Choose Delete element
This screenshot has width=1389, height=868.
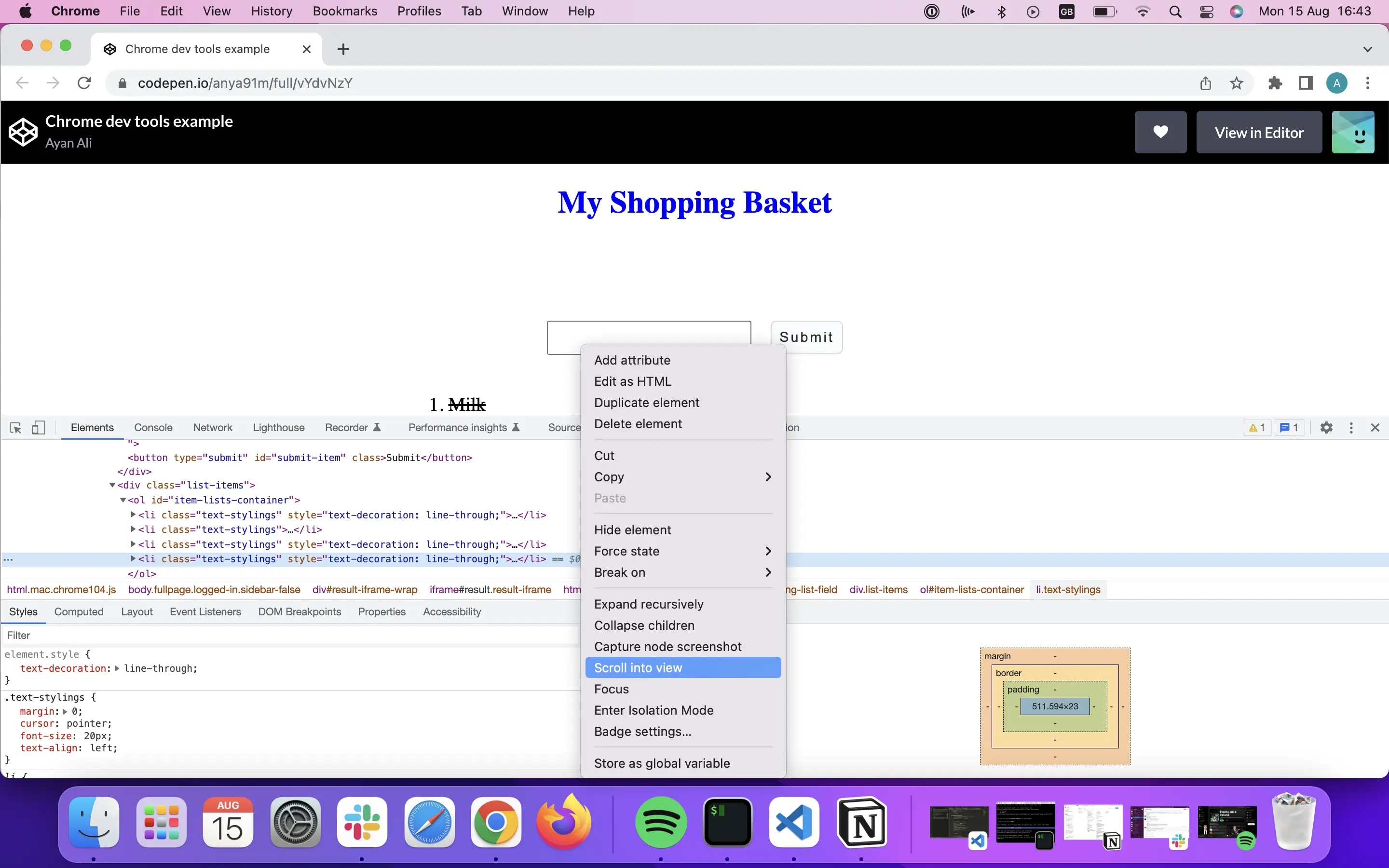[x=683, y=424]
